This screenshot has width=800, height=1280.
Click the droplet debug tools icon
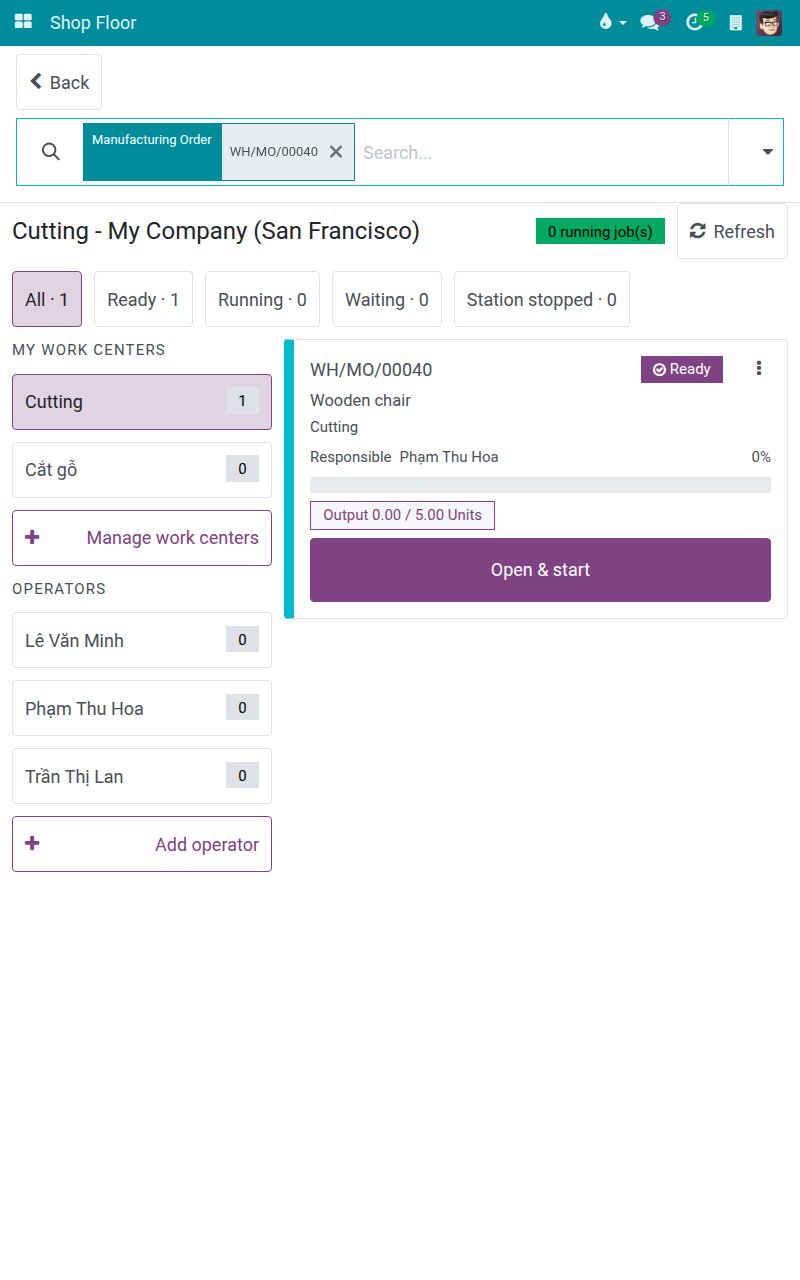(x=611, y=22)
